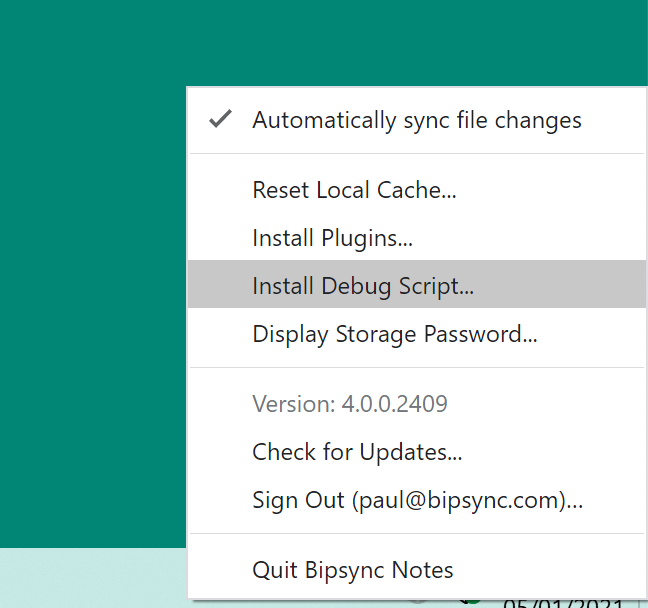The height and width of the screenshot is (608, 648).
Task: Choose Reset Local Cache menu entry
Action: click(x=417, y=190)
